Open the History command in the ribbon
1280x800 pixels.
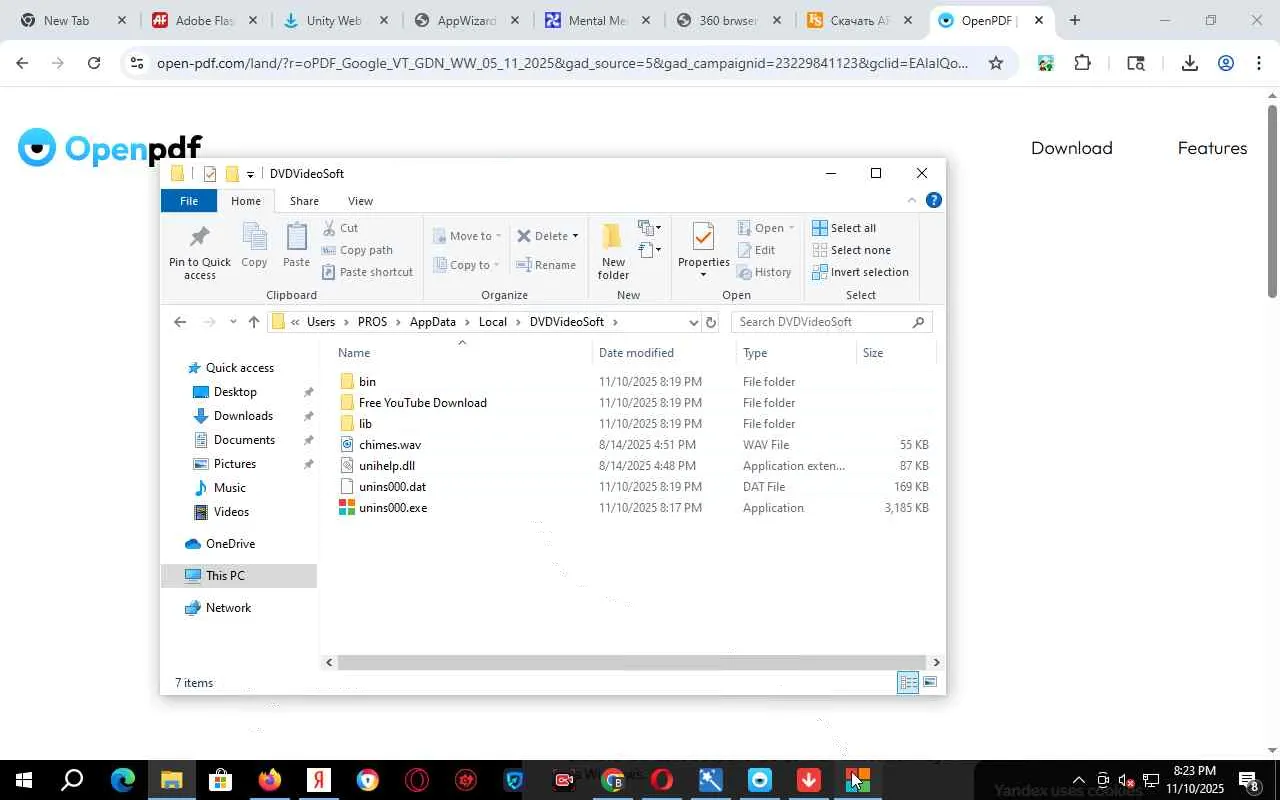click(x=764, y=272)
